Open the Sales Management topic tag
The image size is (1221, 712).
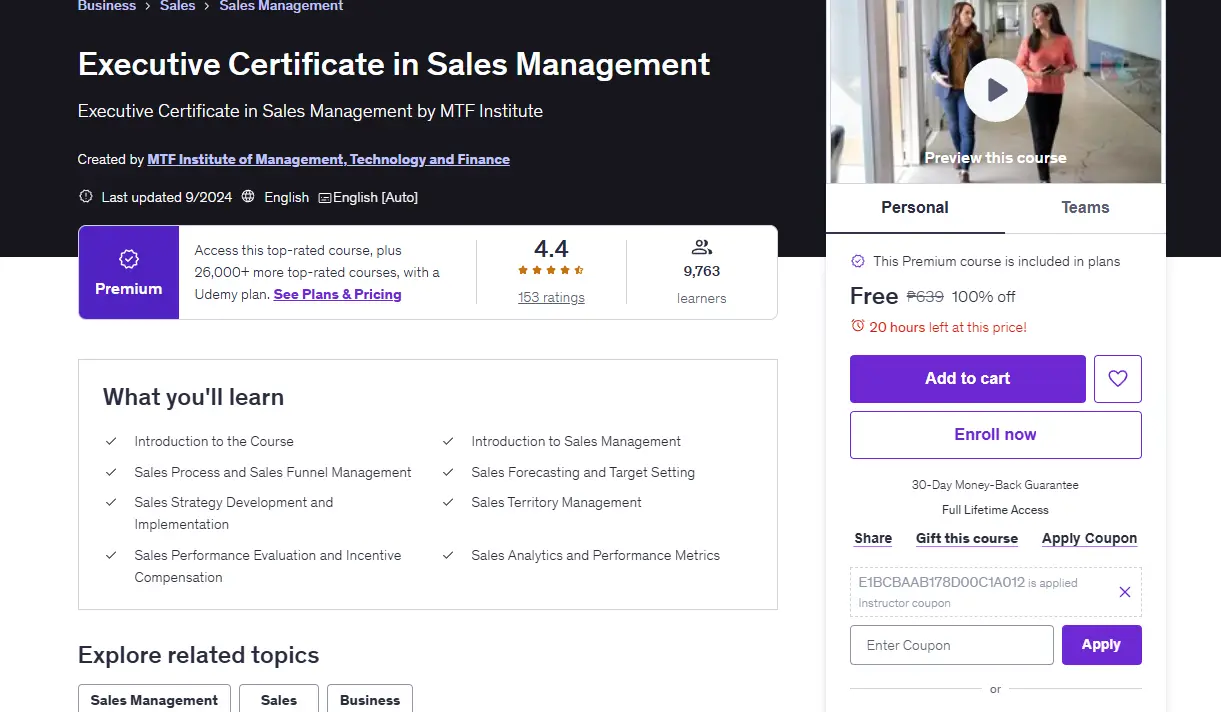(x=154, y=700)
